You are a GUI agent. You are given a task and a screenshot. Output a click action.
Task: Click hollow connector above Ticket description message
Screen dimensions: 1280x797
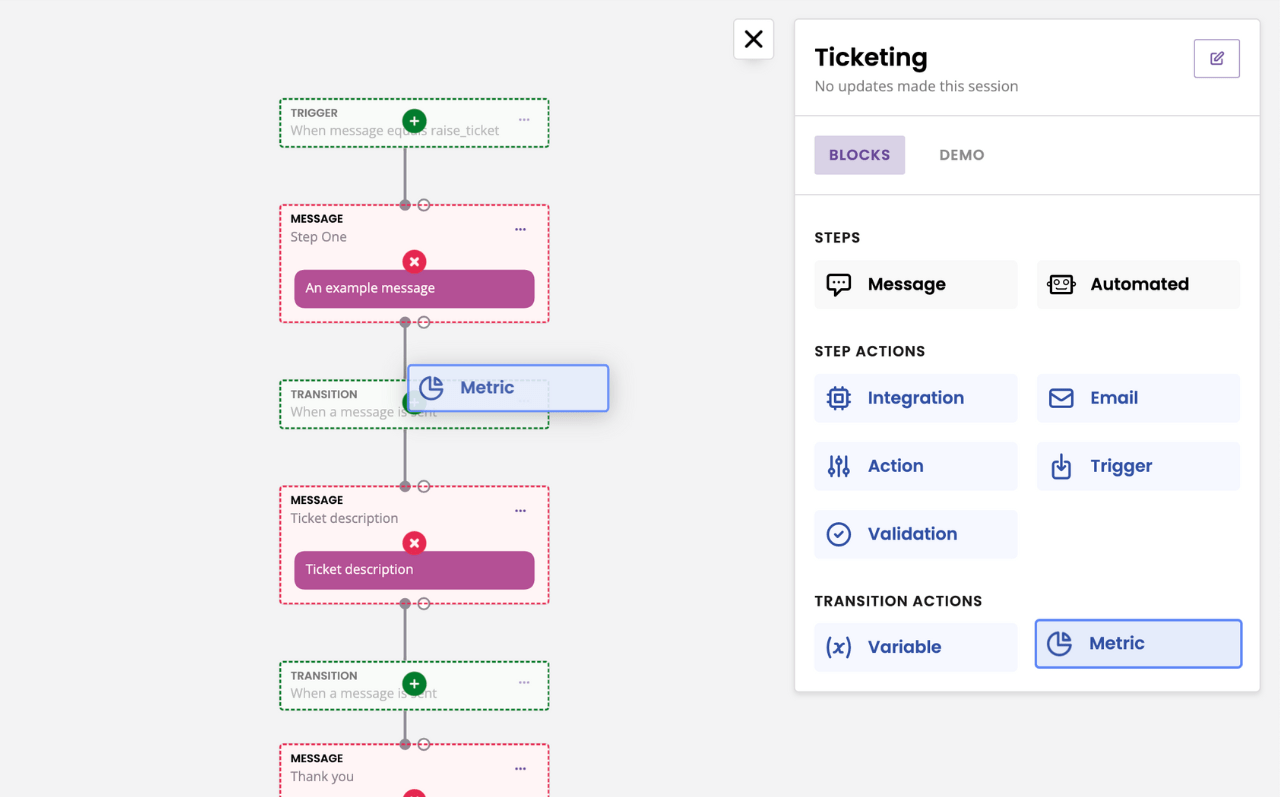[424, 487]
